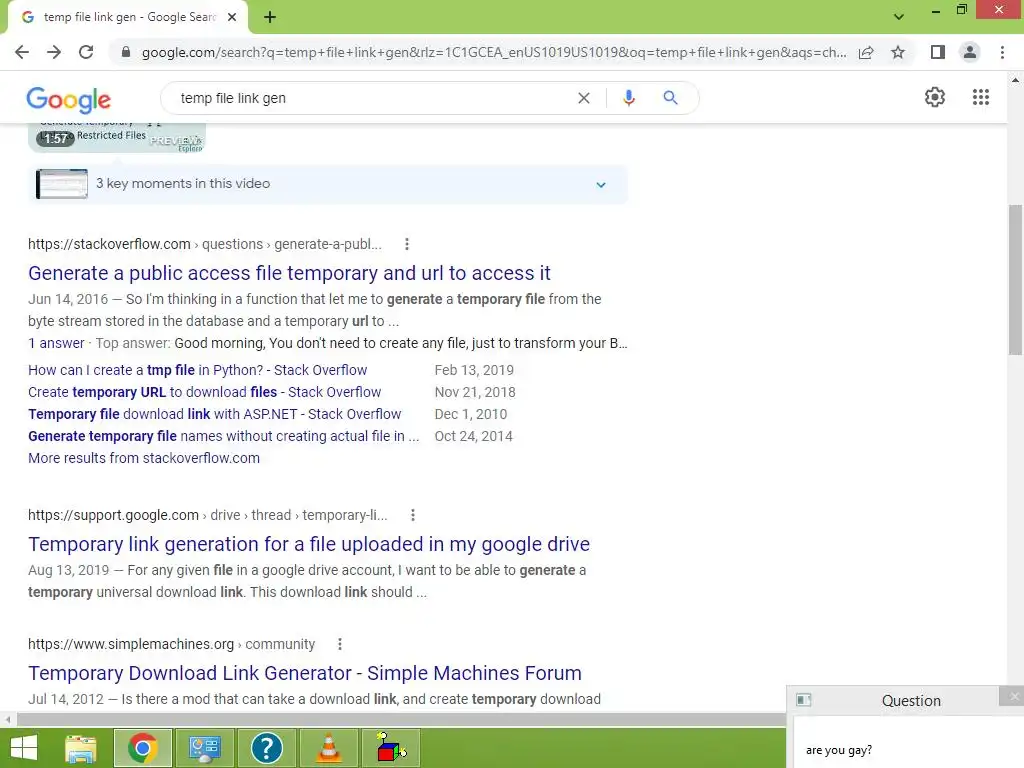Click the support.google.com breadcrumb URL
1024x768 pixels.
(208, 515)
